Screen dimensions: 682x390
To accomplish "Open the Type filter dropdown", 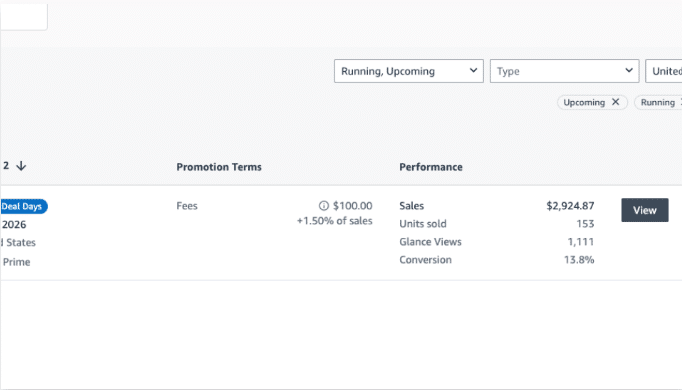I will pos(564,71).
